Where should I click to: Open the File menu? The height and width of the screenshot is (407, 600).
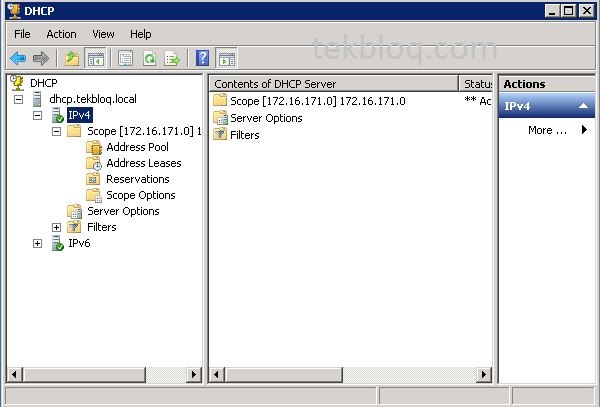22,34
